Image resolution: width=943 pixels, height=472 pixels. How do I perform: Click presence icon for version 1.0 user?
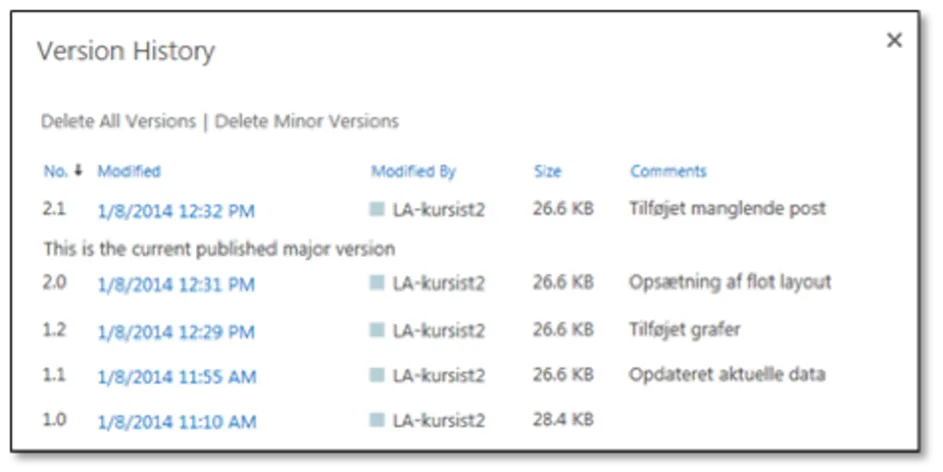click(377, 420)
